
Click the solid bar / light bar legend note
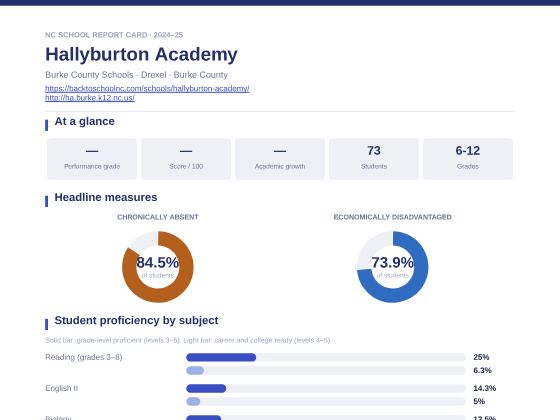(x=188, y=340)
